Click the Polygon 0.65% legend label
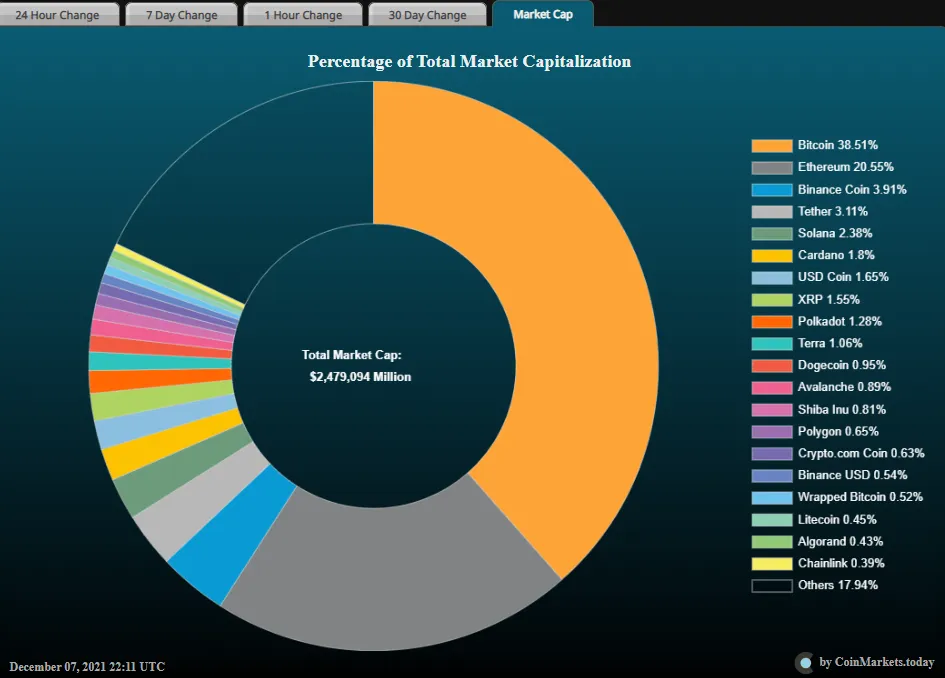This screenshot has height=678, width=945. pyautogui.click(x=838, y=432)
